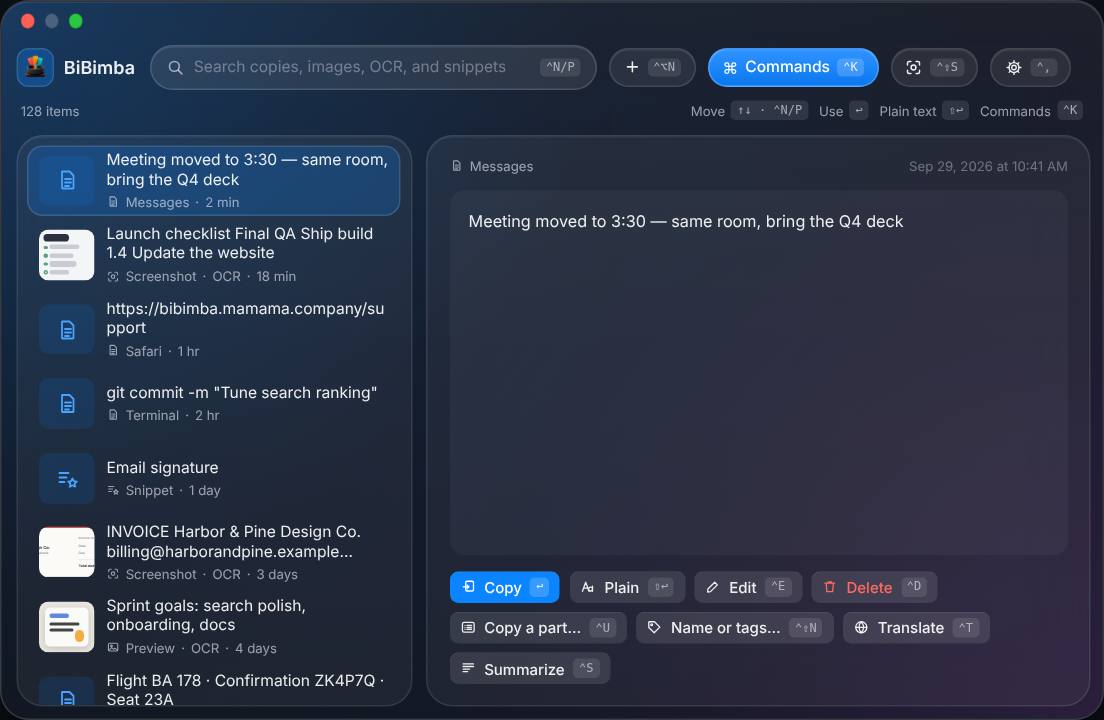Choose Copy a part… action

click(538, 628)
